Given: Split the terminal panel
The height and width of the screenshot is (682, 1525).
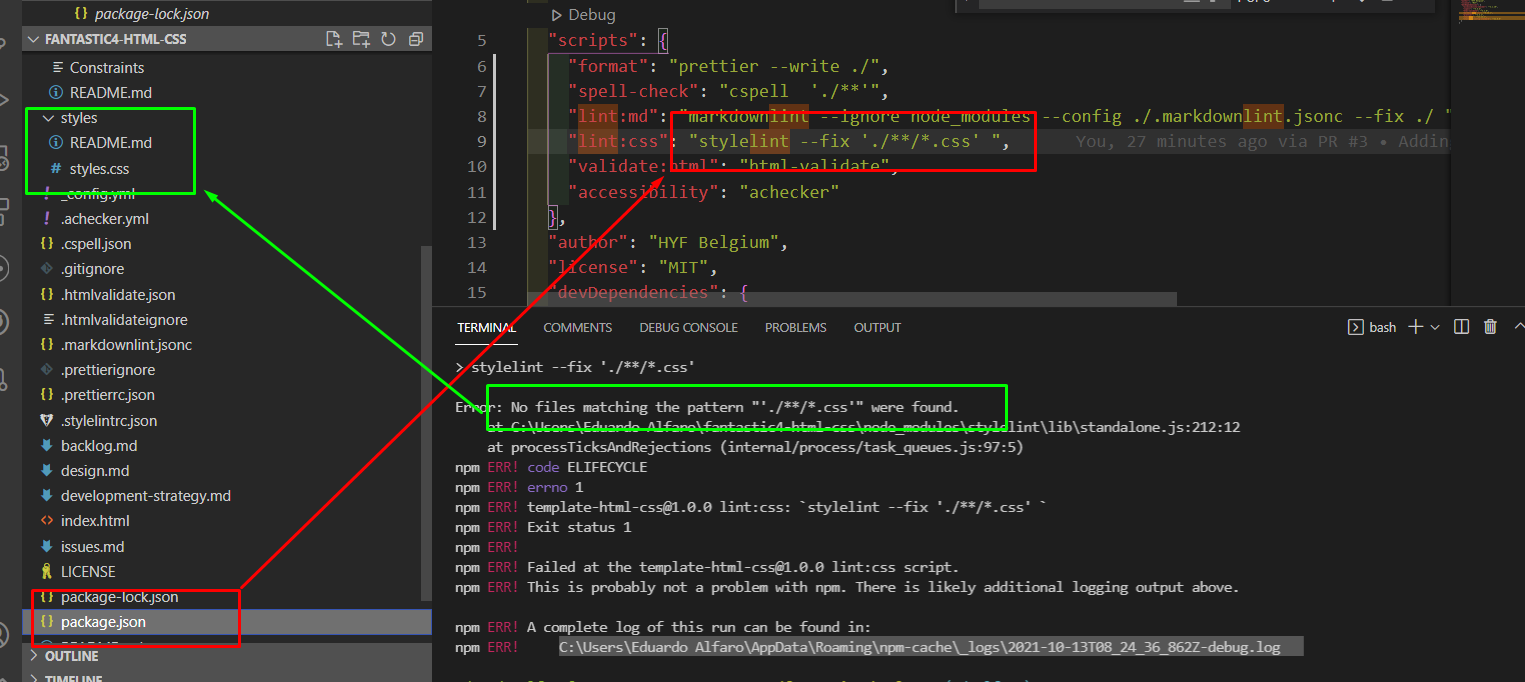Looking at the screenshot, I should [x=1461, y=326].
